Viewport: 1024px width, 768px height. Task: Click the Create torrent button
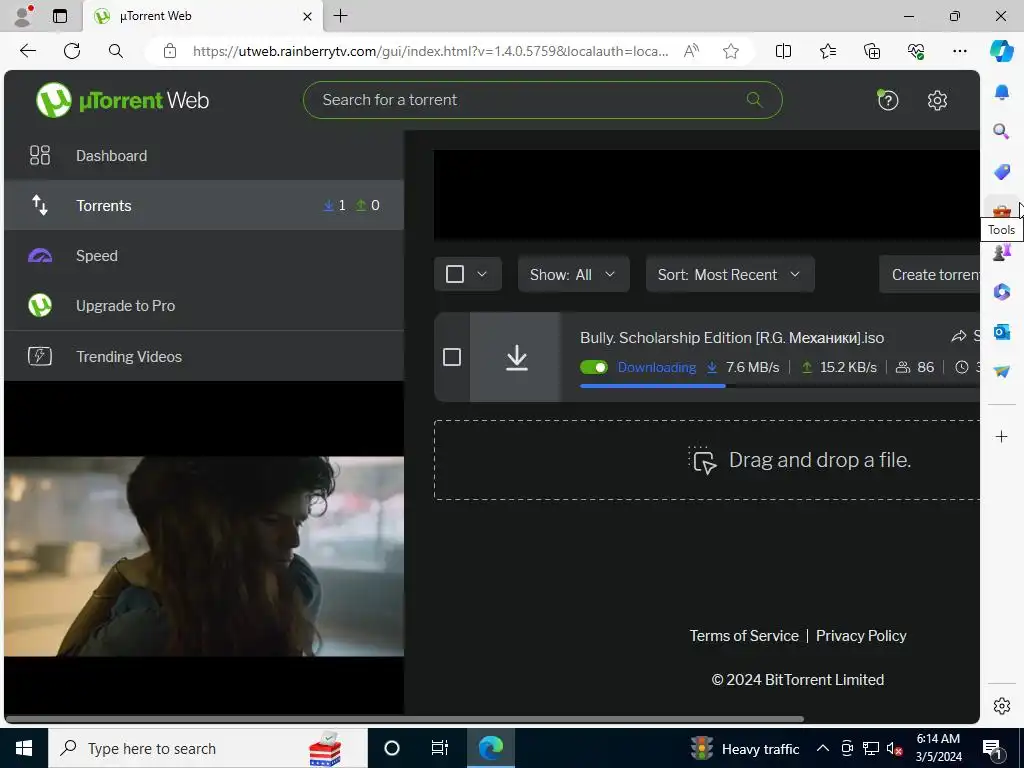point(929,274)
